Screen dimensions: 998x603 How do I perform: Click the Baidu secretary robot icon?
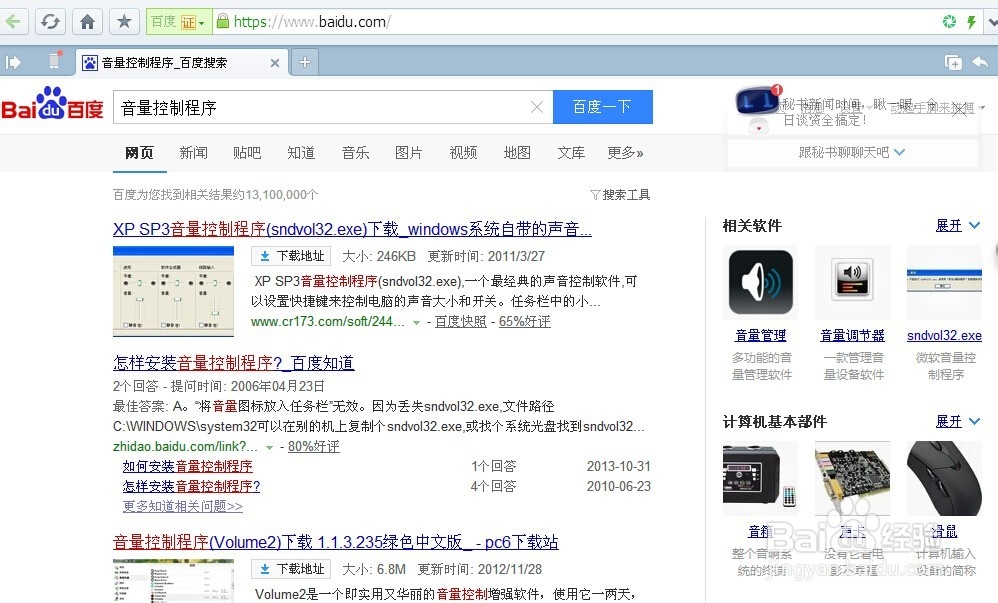[757, 108]
